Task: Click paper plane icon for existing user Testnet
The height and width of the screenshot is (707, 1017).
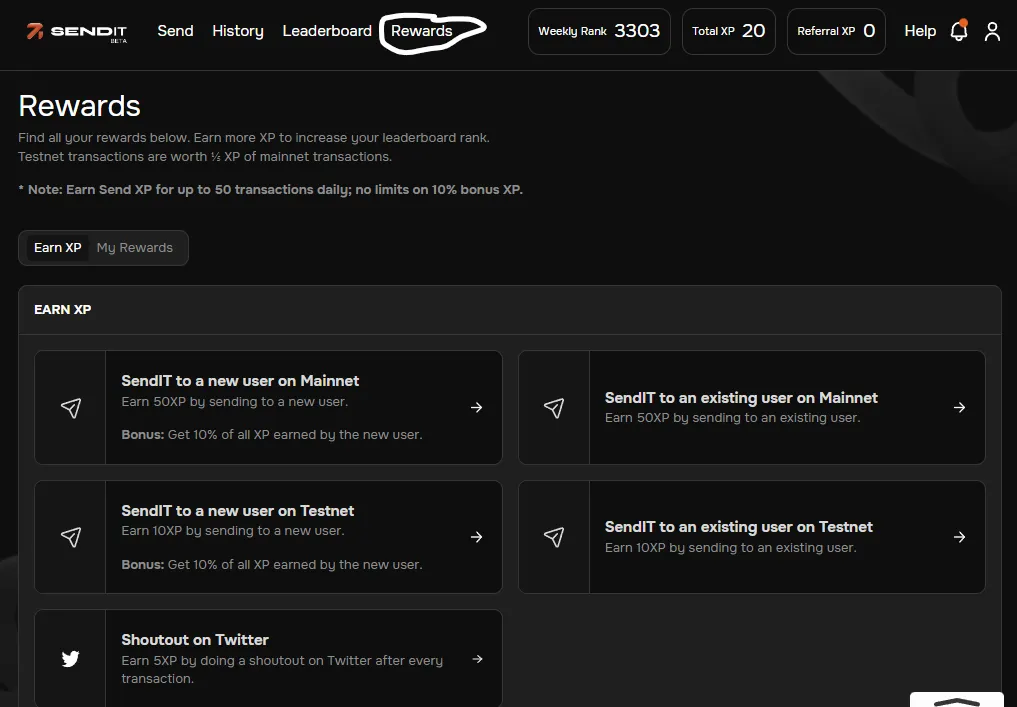Action: point(554,536)
